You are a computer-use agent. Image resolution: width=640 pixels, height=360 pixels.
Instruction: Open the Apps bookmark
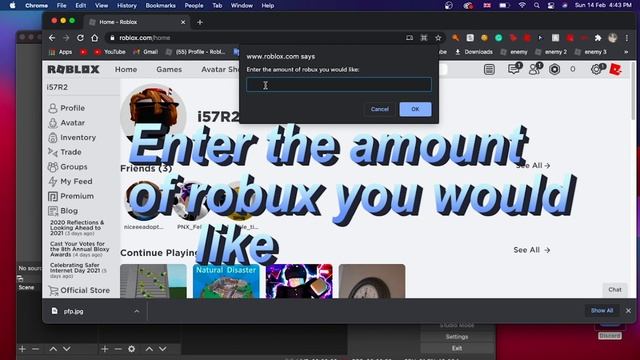[x=60, y=52]
